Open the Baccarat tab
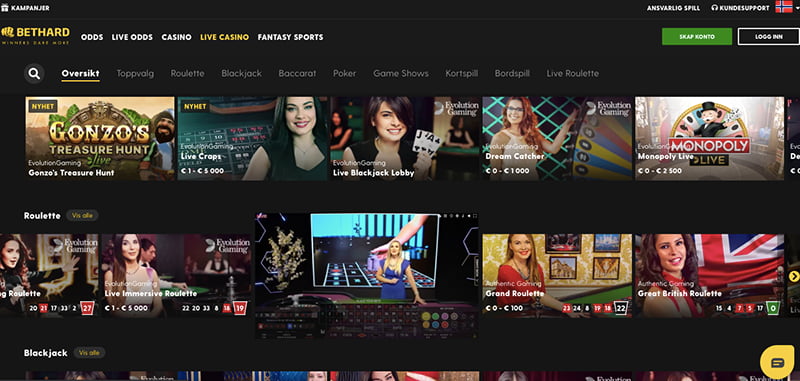Image resolution: width=800 pixels, height=381 pixels. (x=297, y=73)
